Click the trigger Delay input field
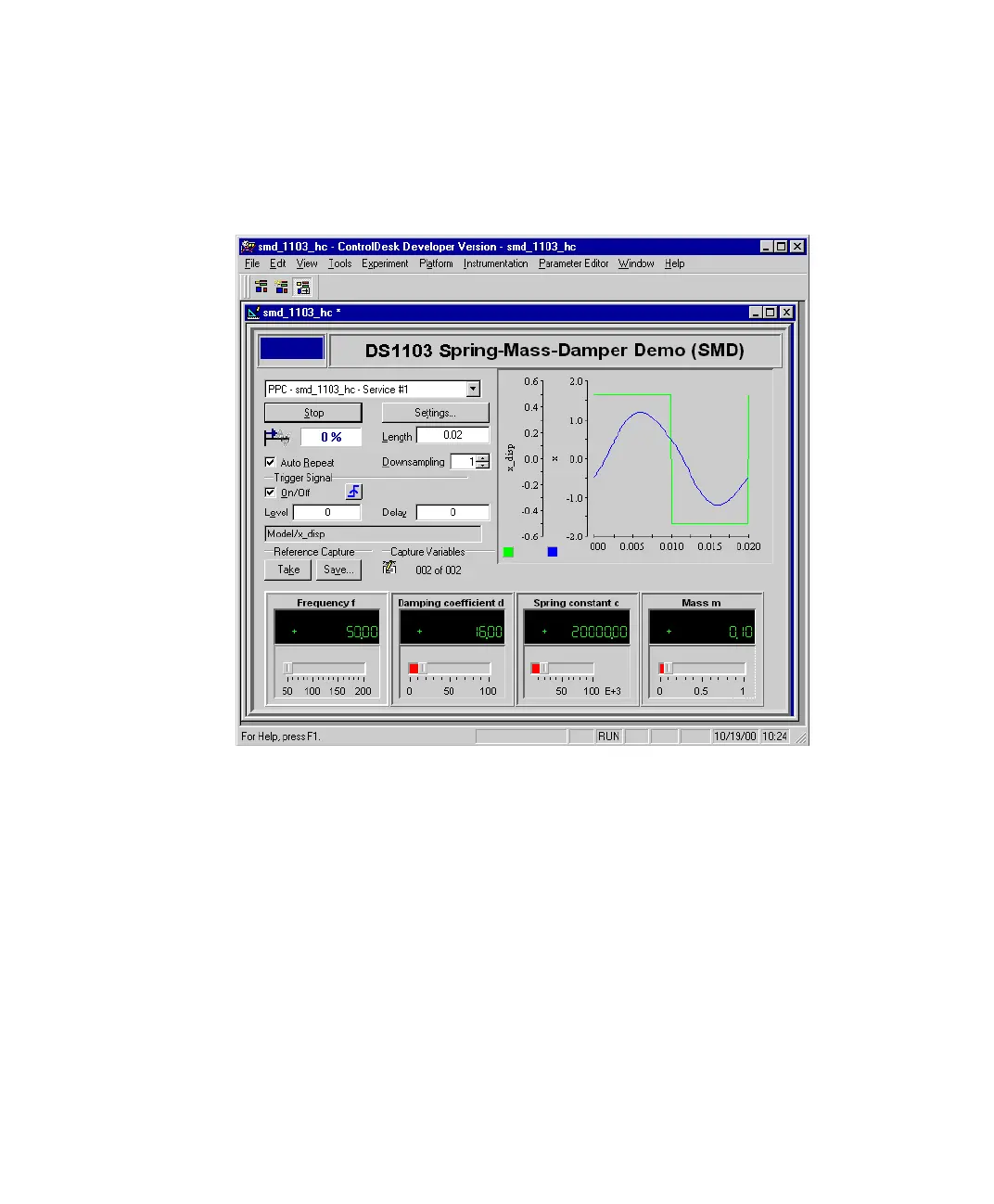994x1204 pixels. [x=452, y=512]
